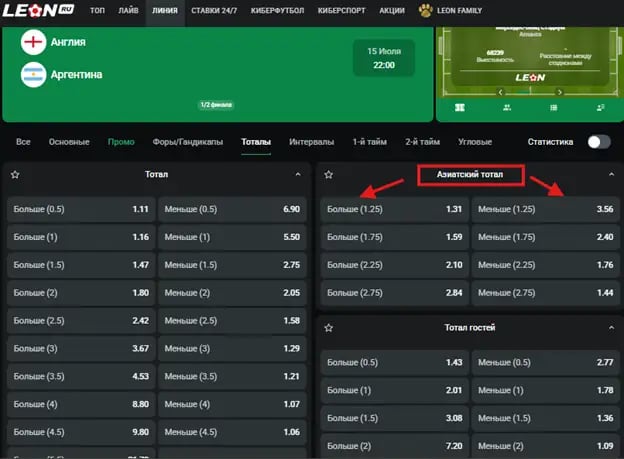The height and width of the screenshot is (459, 624).
Task: Open КИБЕРСПОРТ section
Action: [x=341, y=10]
